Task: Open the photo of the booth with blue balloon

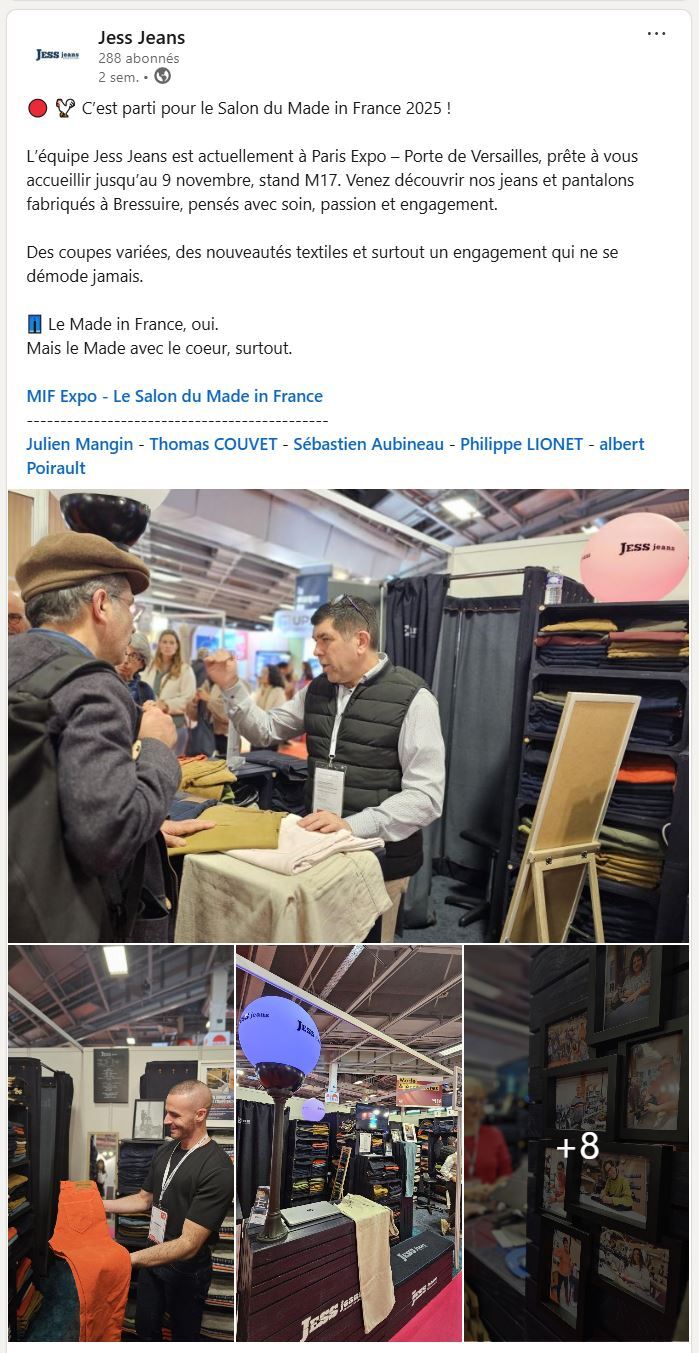Action: point(349,1144)
